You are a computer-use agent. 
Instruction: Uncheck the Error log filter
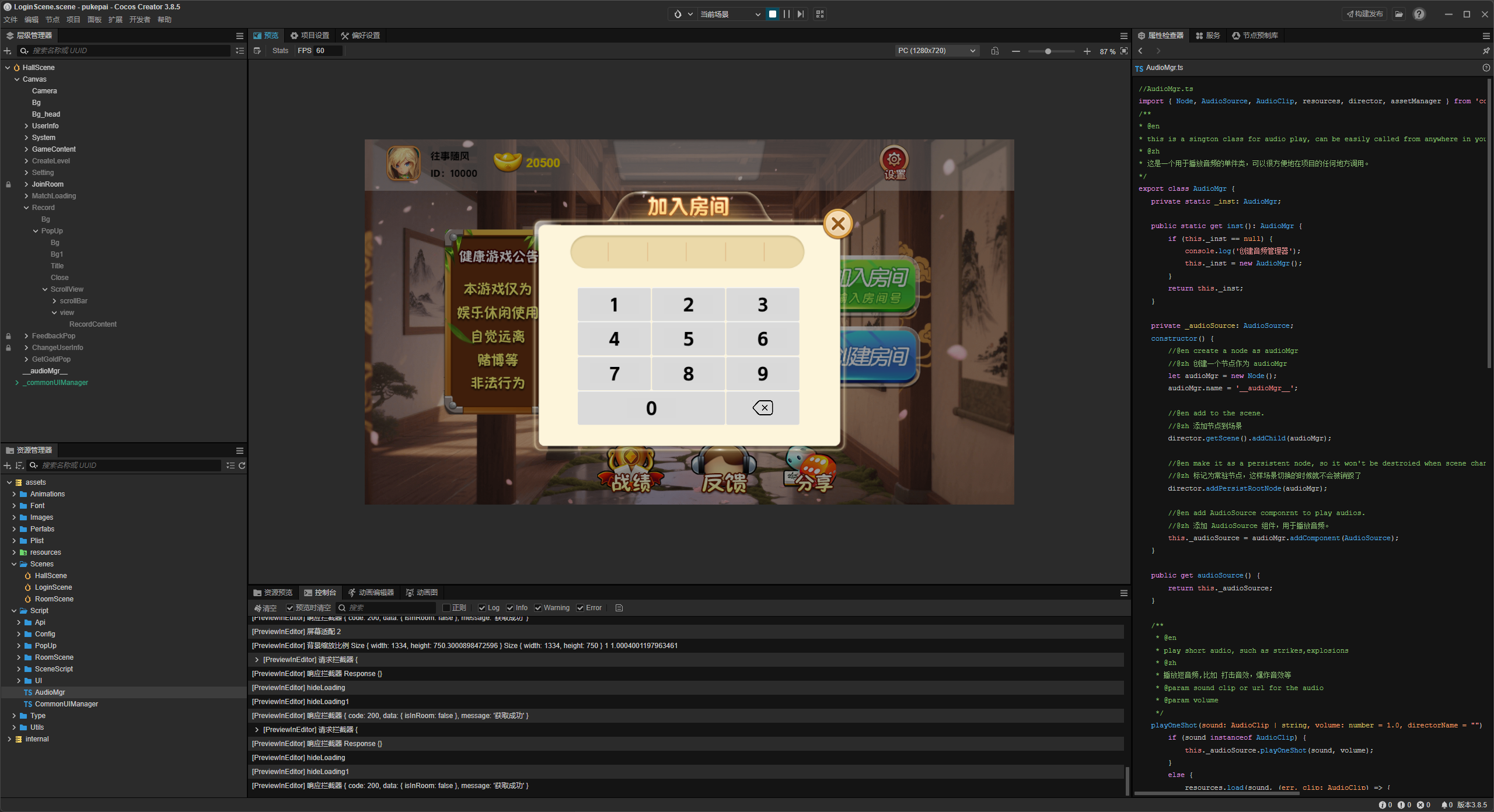[580, 608]
